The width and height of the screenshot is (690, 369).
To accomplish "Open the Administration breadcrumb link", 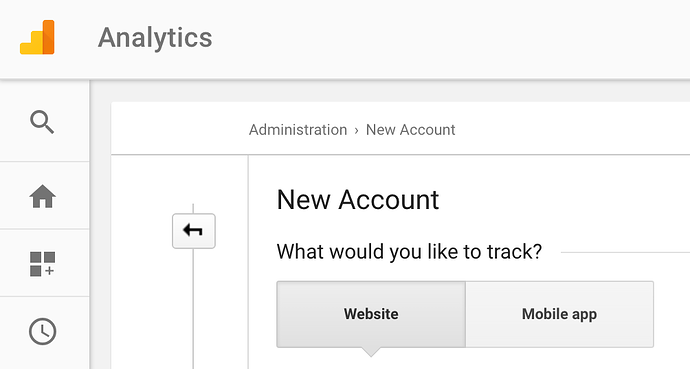I will click(x=298, y=130).
